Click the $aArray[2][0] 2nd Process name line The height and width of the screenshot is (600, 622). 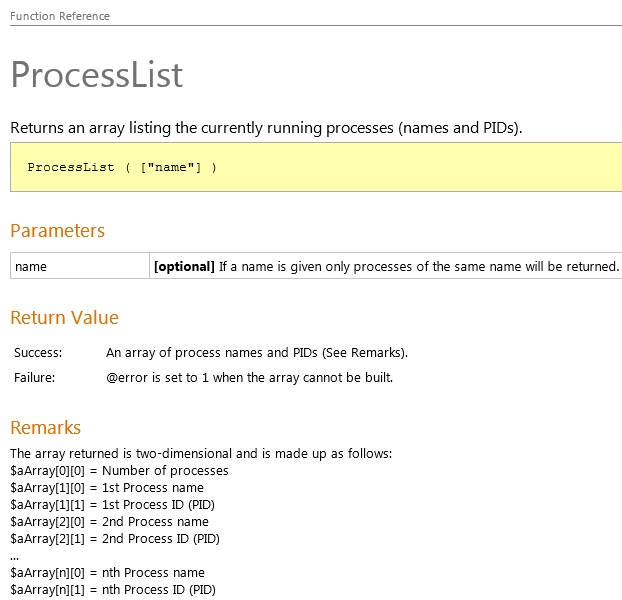(x=109, y=522)
